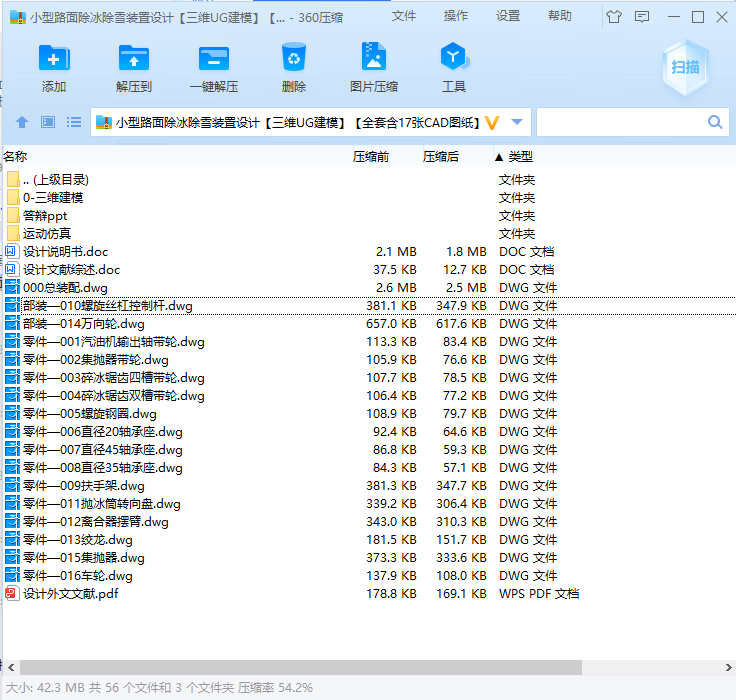Click the orange V mark in the address bar
Viewport: 736px width, 700px height.
coord(492,123)
